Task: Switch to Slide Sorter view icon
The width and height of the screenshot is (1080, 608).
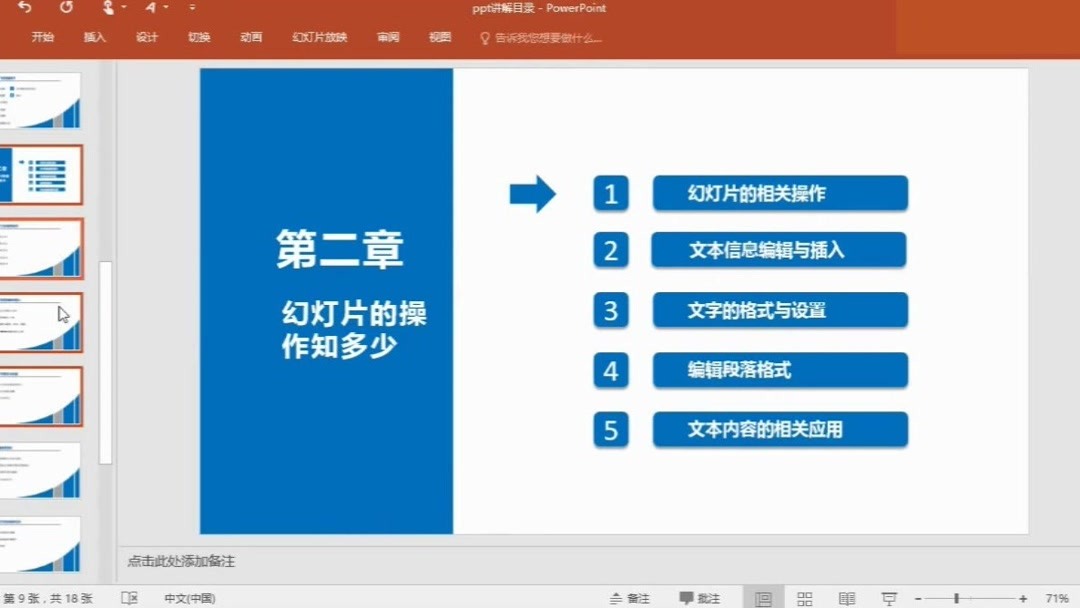Action: click(804, 598)
